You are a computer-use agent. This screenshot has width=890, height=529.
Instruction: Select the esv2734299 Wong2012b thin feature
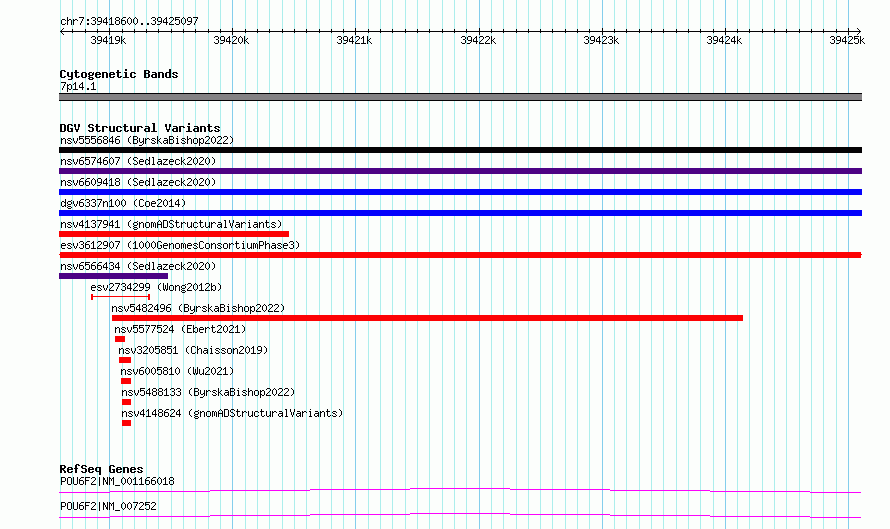[x=120, y=297]
